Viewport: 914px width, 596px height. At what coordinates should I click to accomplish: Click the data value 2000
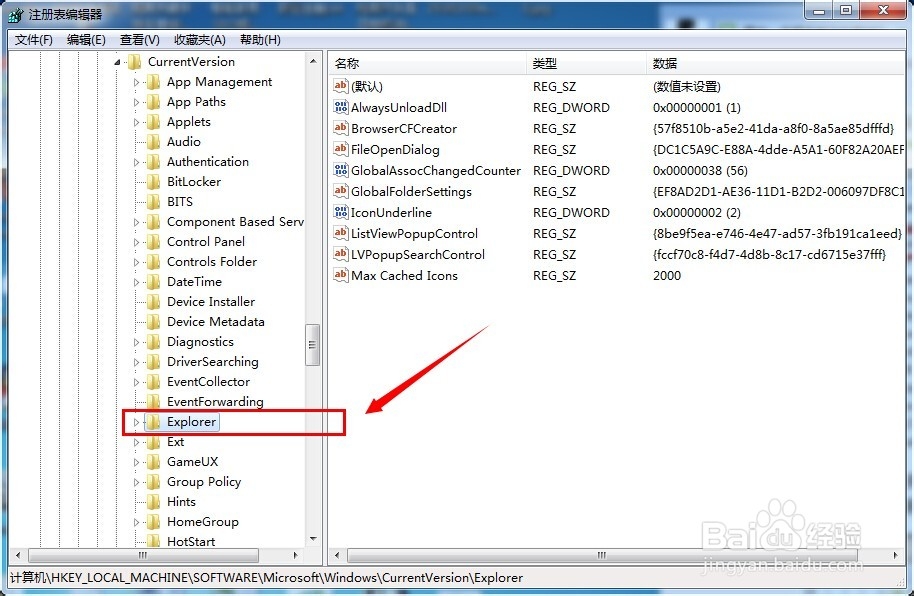click(x=667, y=275)
